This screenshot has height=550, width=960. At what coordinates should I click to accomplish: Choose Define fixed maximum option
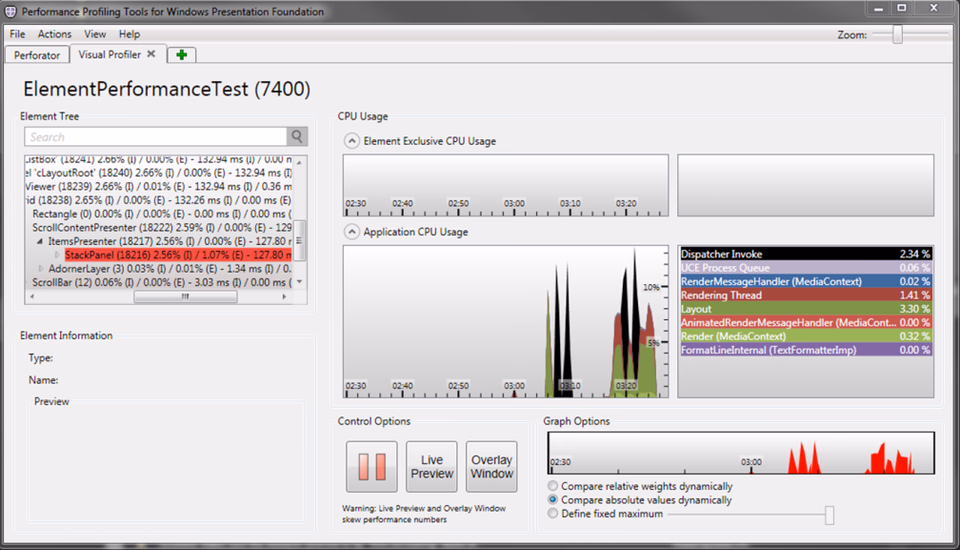click(x=553, y=513)
